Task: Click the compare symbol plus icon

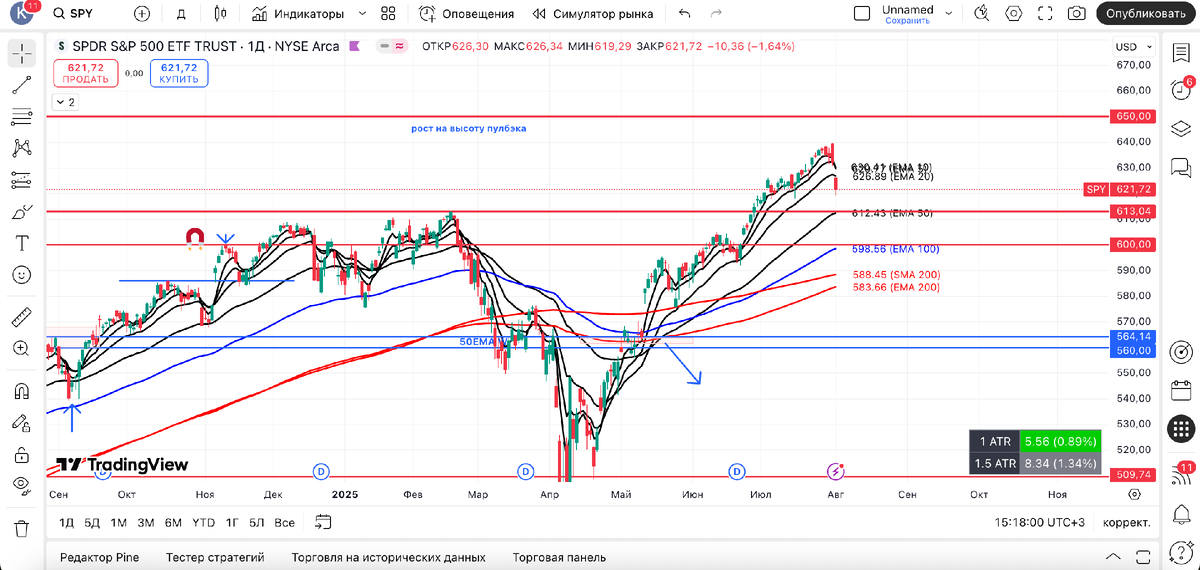Action: pyautogui.click(x=142, y=14)
